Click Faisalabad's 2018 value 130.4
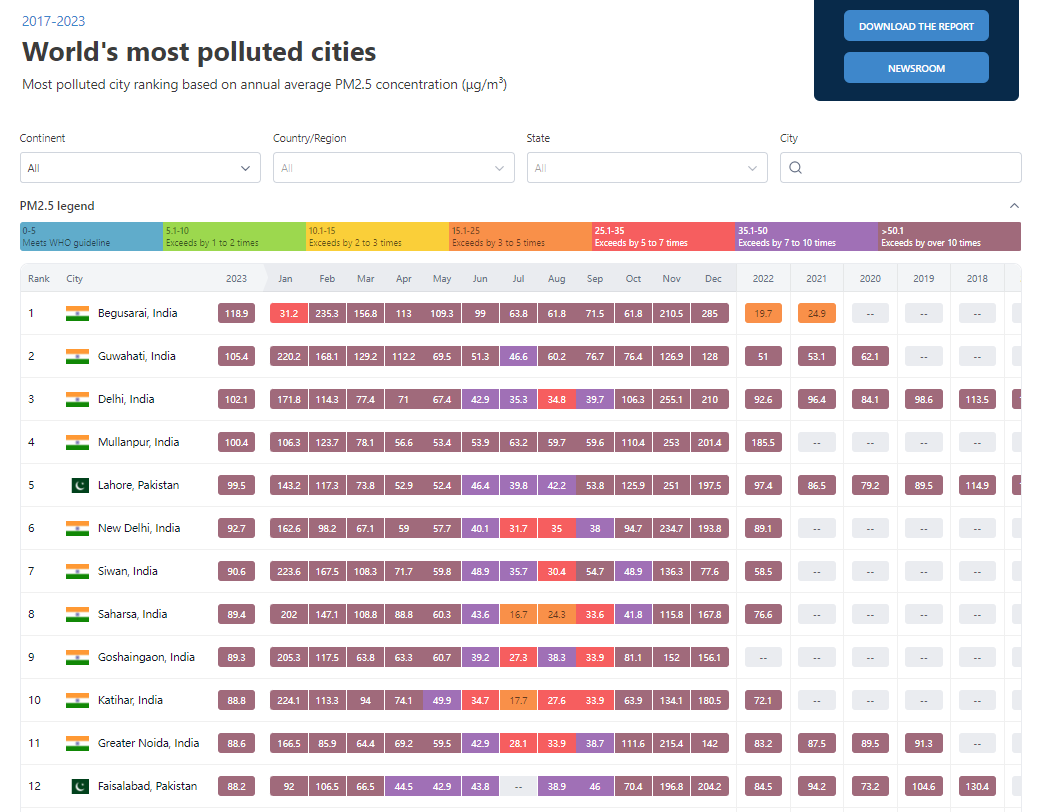 coord(977,787)
